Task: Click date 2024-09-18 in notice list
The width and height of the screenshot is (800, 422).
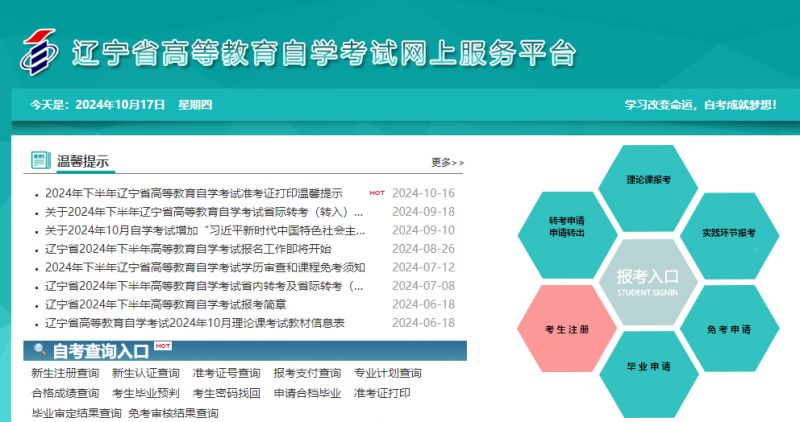Action: tap(423, 212)
